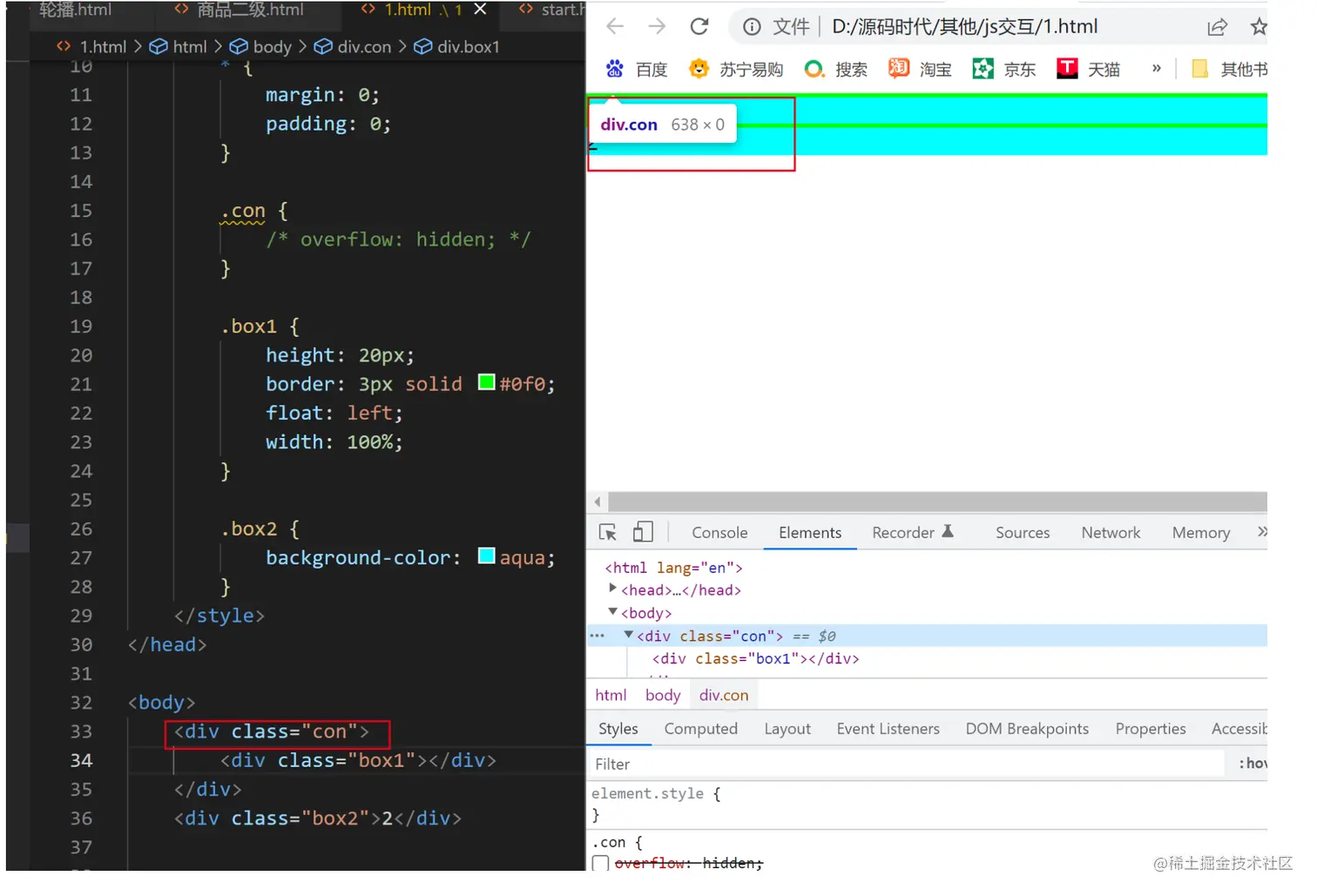The height and width of the screenshot is (896, 1317).
Task: Open the 搜索 bookmark
Action: tap(836, 69)
